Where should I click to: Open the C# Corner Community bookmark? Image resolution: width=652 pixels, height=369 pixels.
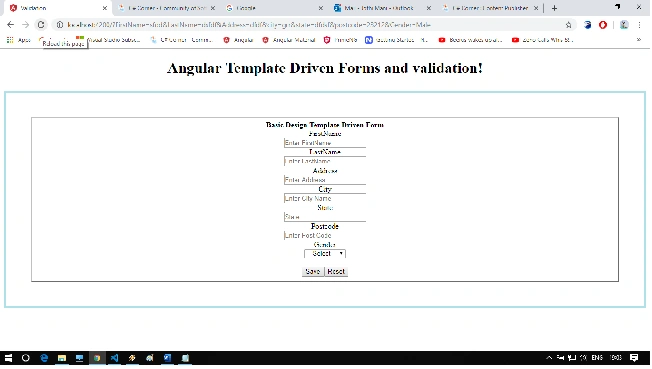(x=181, y=40)
